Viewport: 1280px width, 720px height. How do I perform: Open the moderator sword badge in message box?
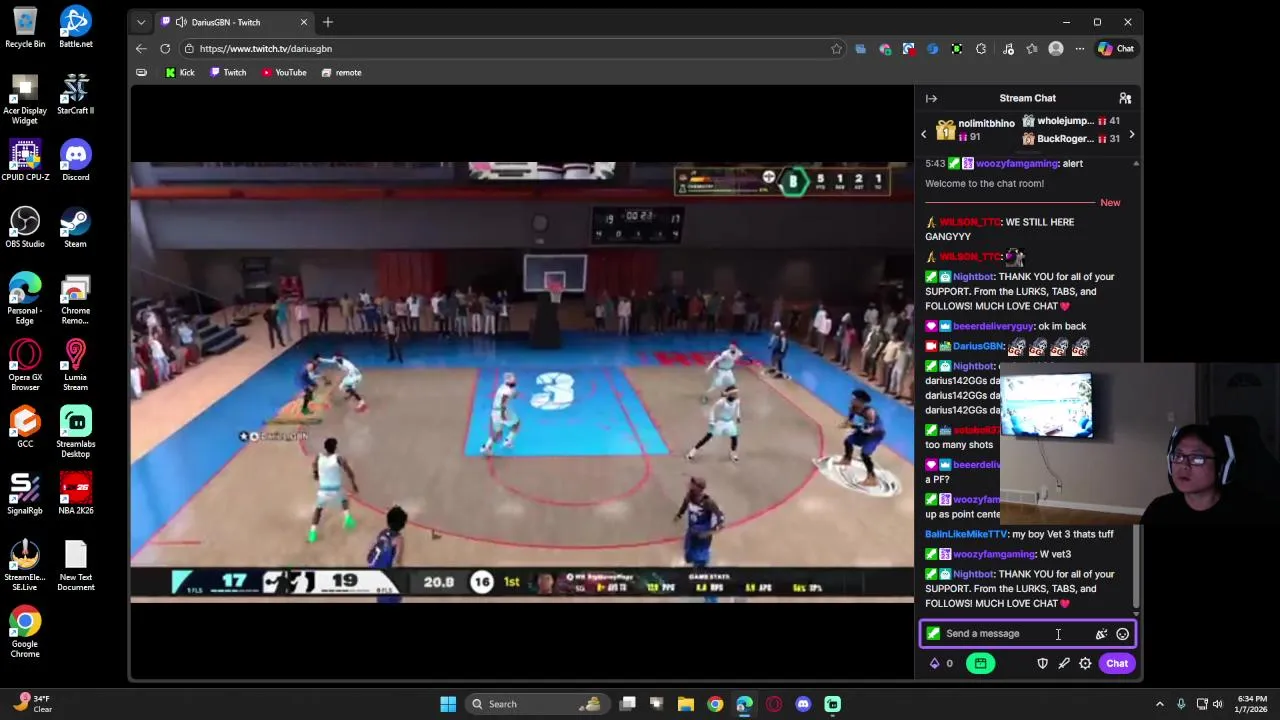click(933, 634)
